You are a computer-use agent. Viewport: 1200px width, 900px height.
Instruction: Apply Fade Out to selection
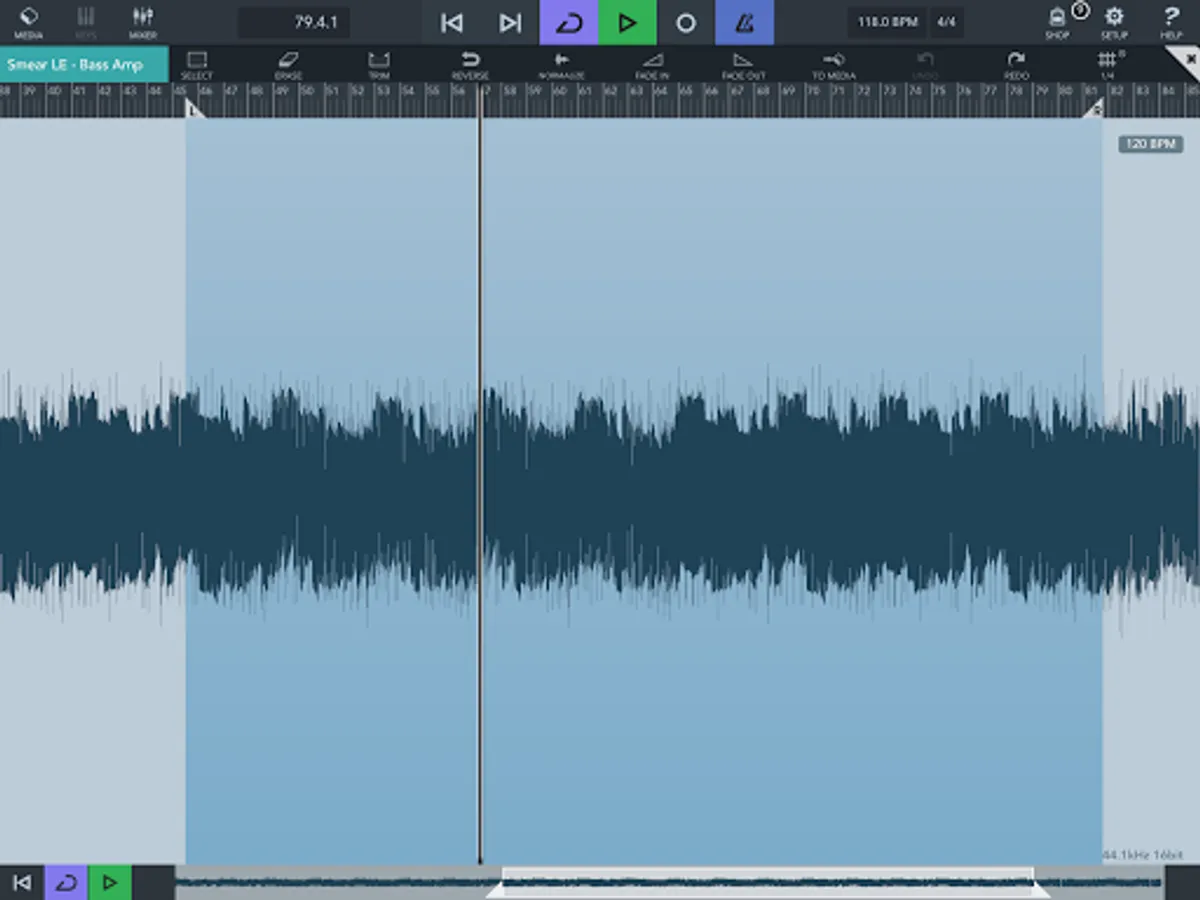tap(743, 64)
